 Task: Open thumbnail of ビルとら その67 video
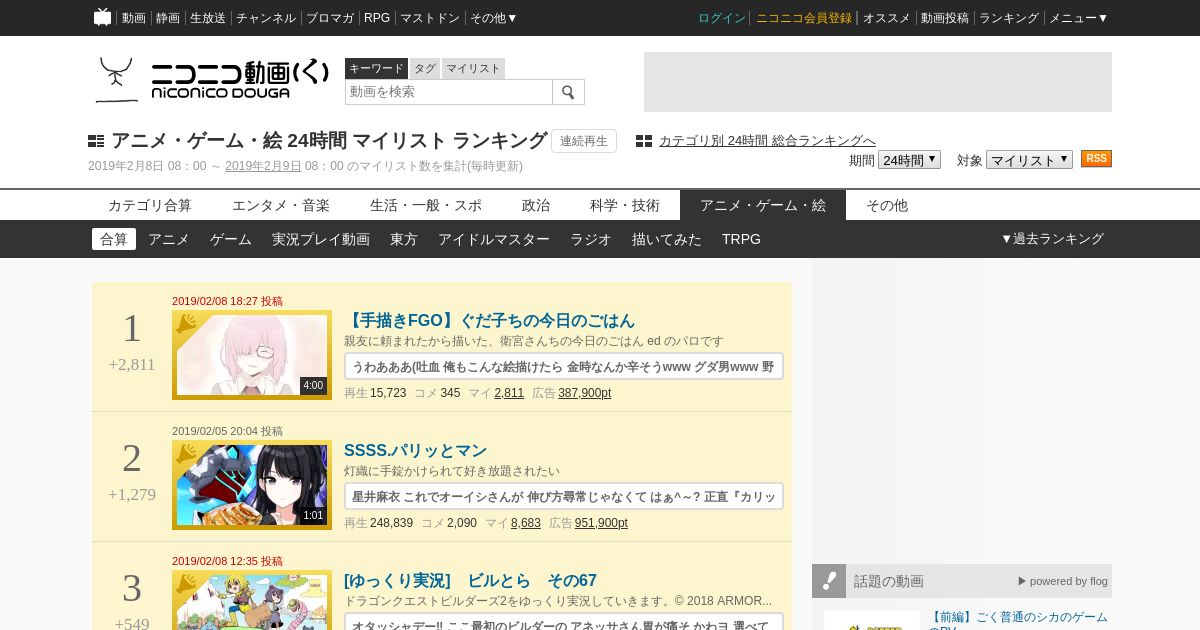(x=252, y=600)
